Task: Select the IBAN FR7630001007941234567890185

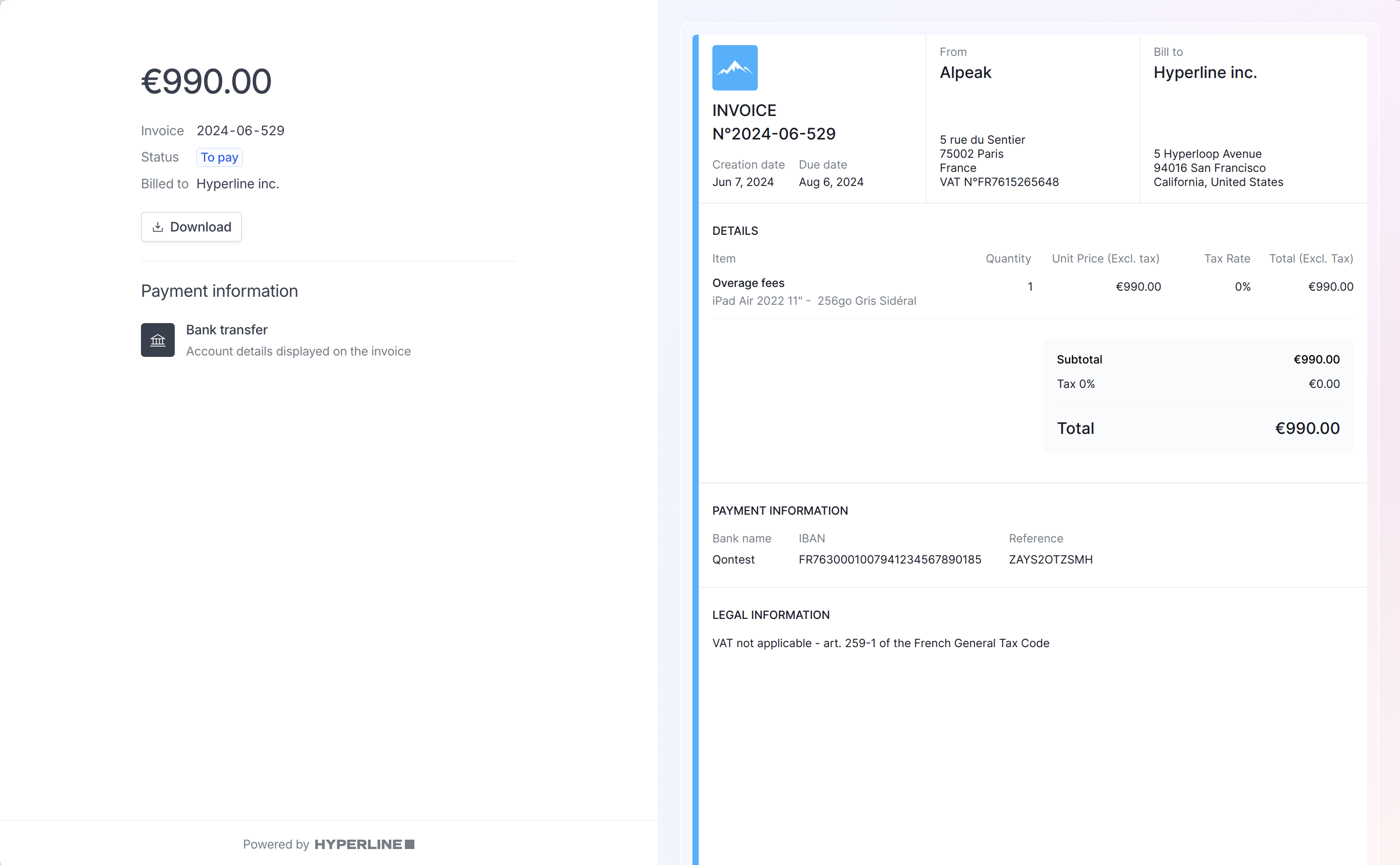Action: click(x=889, y=559)
